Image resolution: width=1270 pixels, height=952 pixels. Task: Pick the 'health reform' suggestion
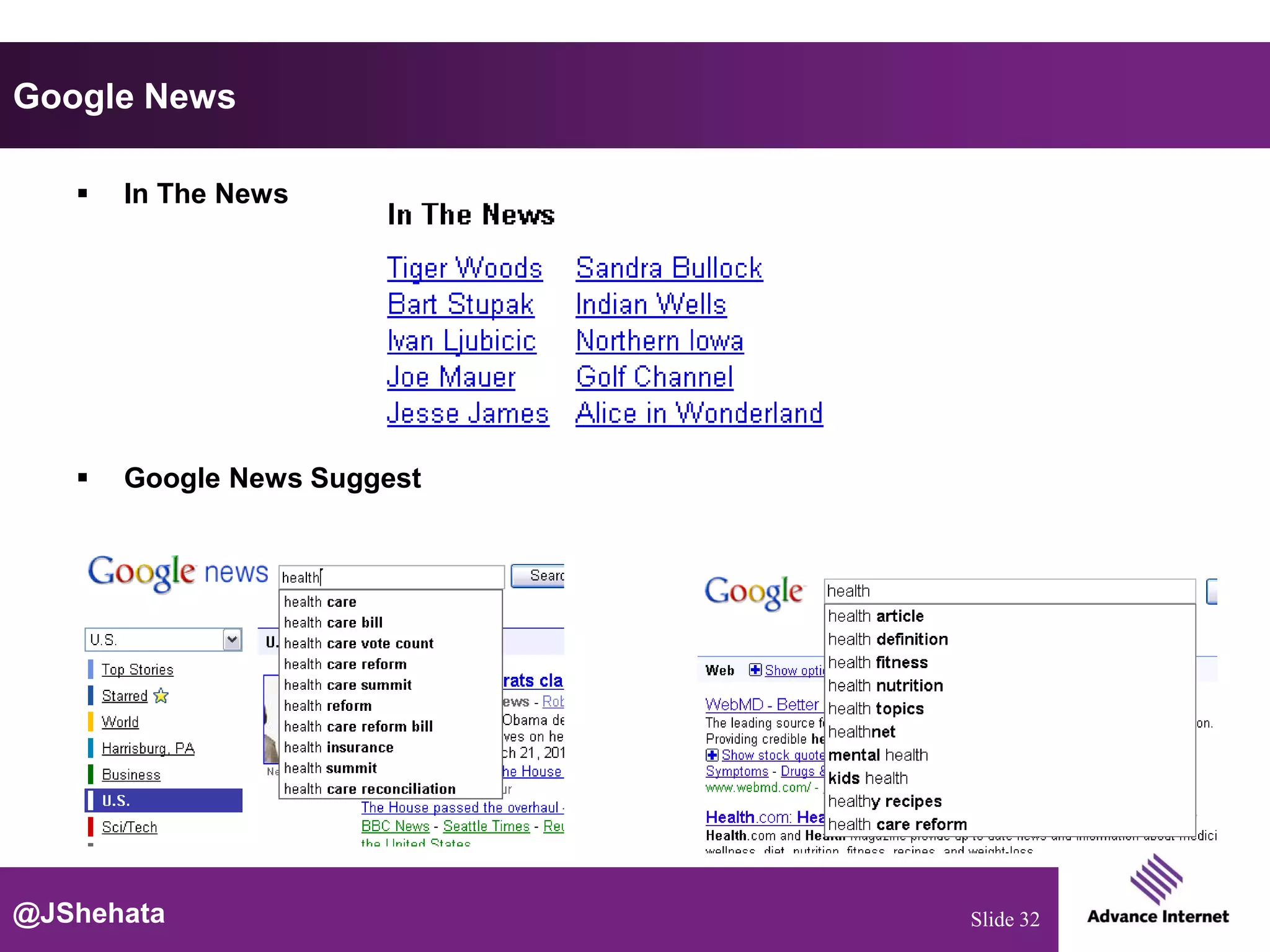click(391, 706)
